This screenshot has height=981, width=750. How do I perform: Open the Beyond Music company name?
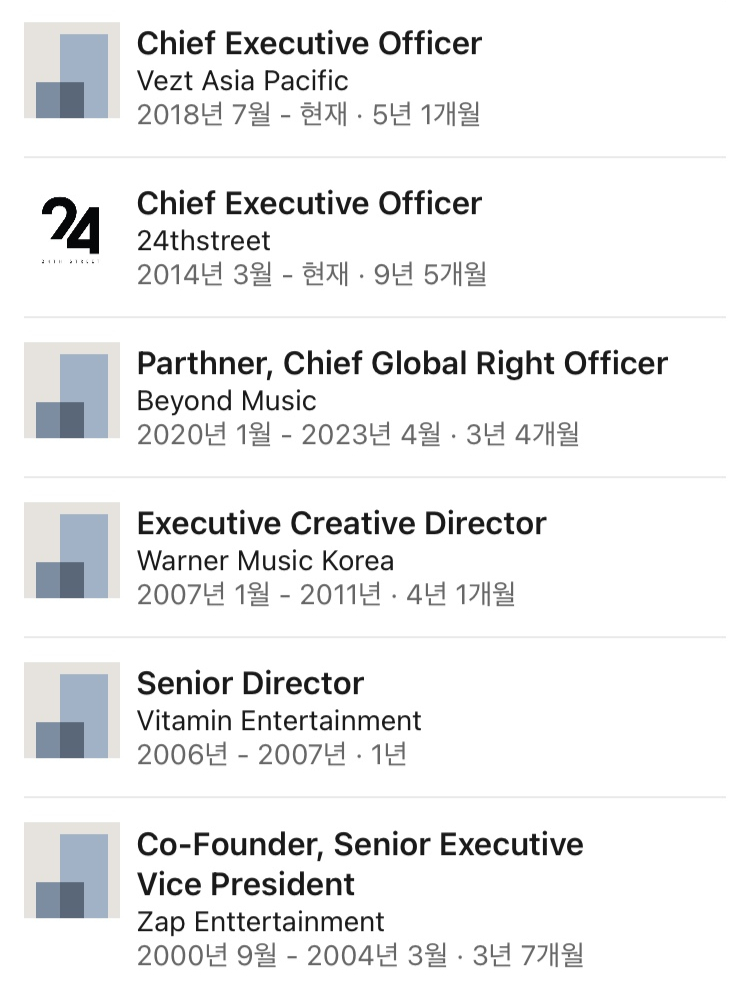pyautogui.click(x=226, y=401)
